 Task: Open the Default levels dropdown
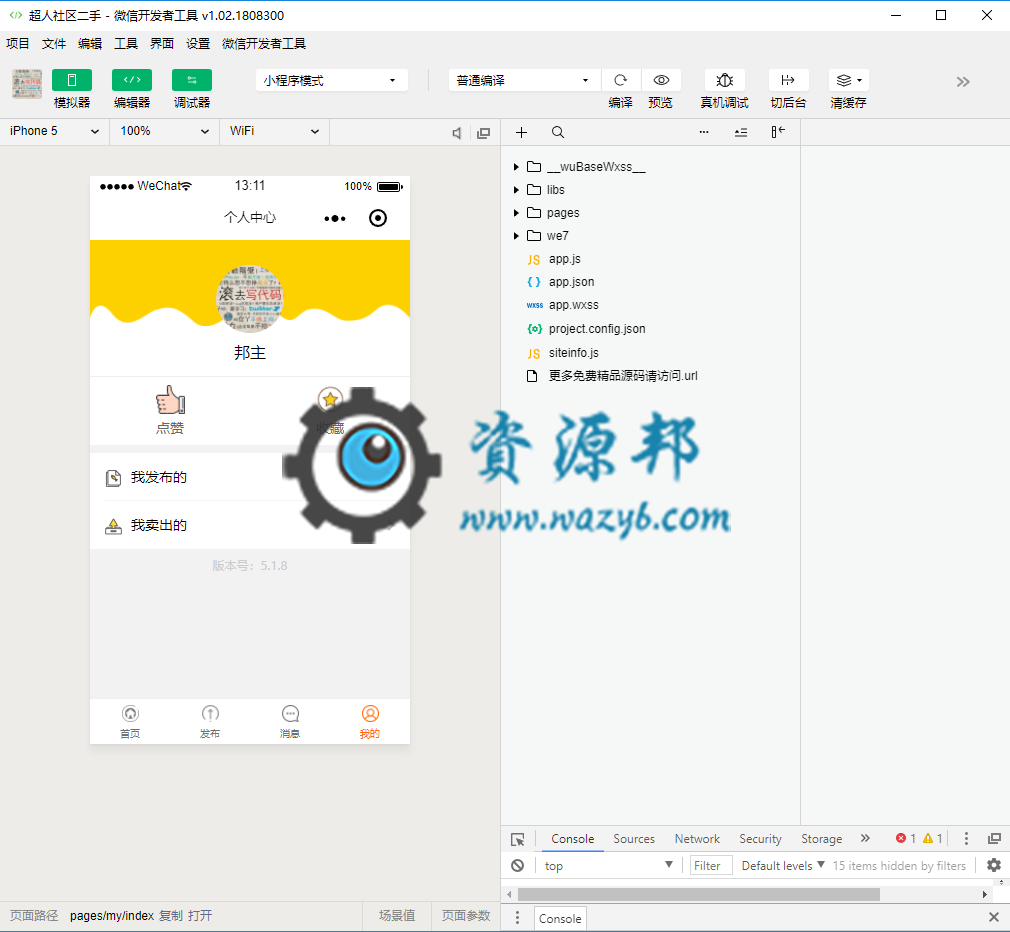(x=783, y=866)
